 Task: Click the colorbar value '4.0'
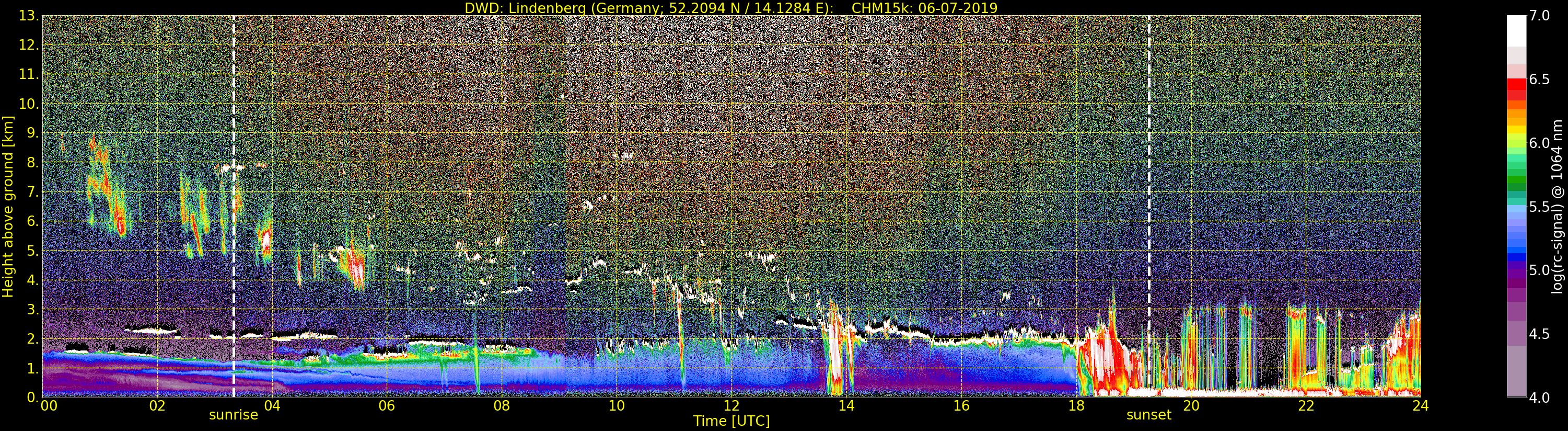coord(1539,398)
